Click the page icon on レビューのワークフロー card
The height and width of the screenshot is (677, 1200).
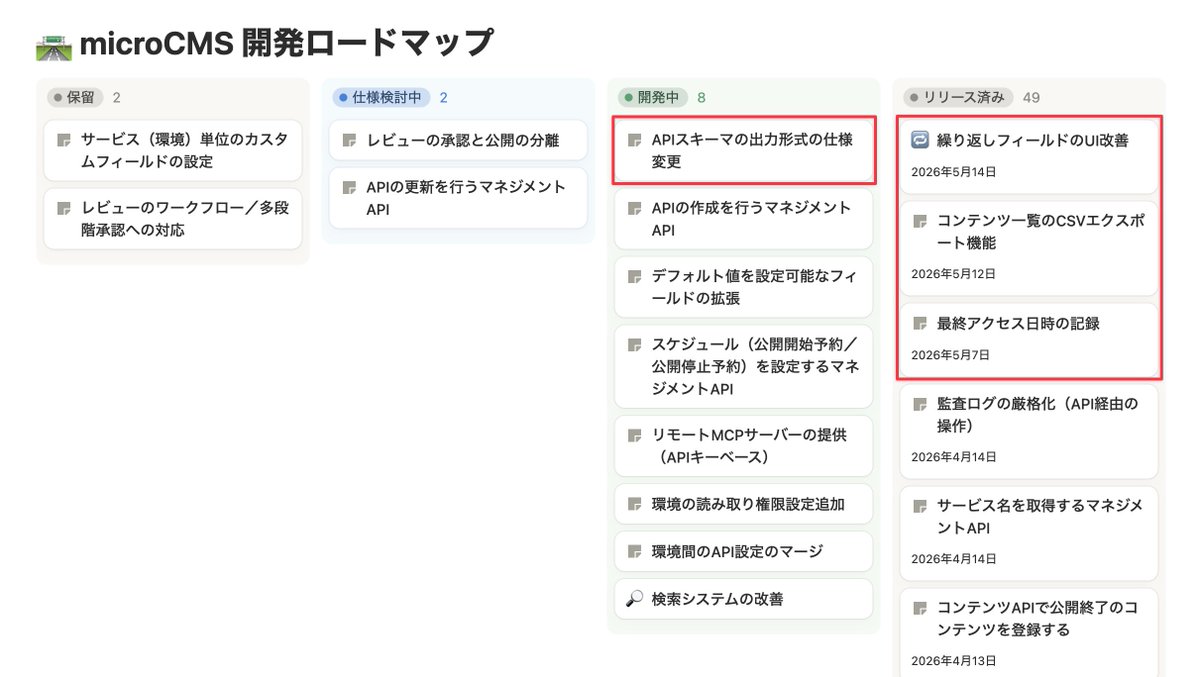[64, 208]
